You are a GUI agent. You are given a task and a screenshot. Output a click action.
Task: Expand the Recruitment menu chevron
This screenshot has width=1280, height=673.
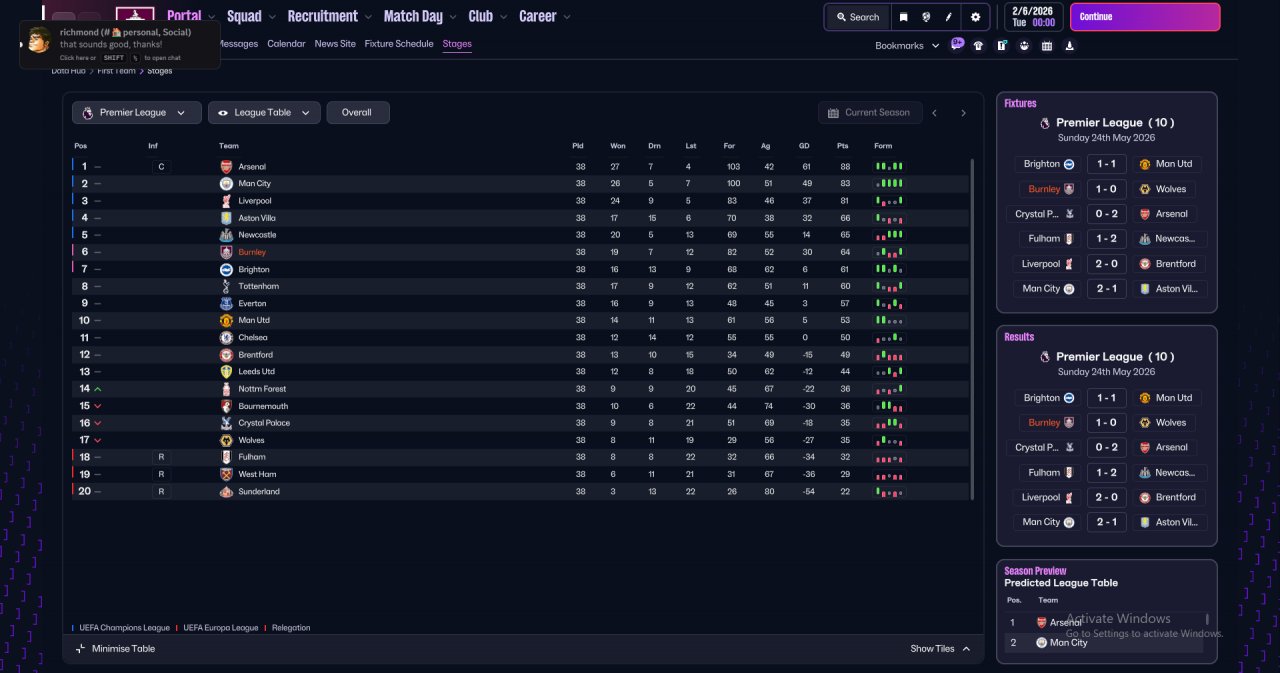(366, 17)
